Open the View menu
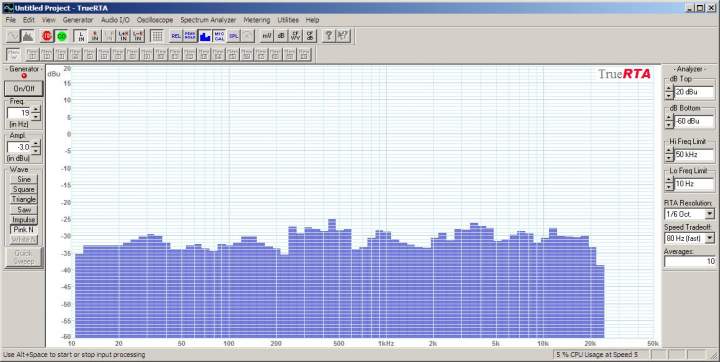Viewport: 720px width, 362px height. 49,20
